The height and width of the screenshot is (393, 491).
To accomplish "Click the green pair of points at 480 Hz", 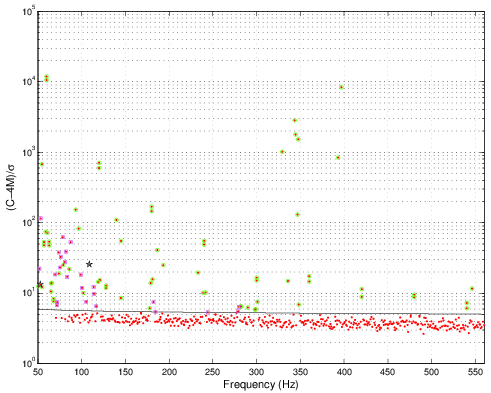I will point(414,296).
